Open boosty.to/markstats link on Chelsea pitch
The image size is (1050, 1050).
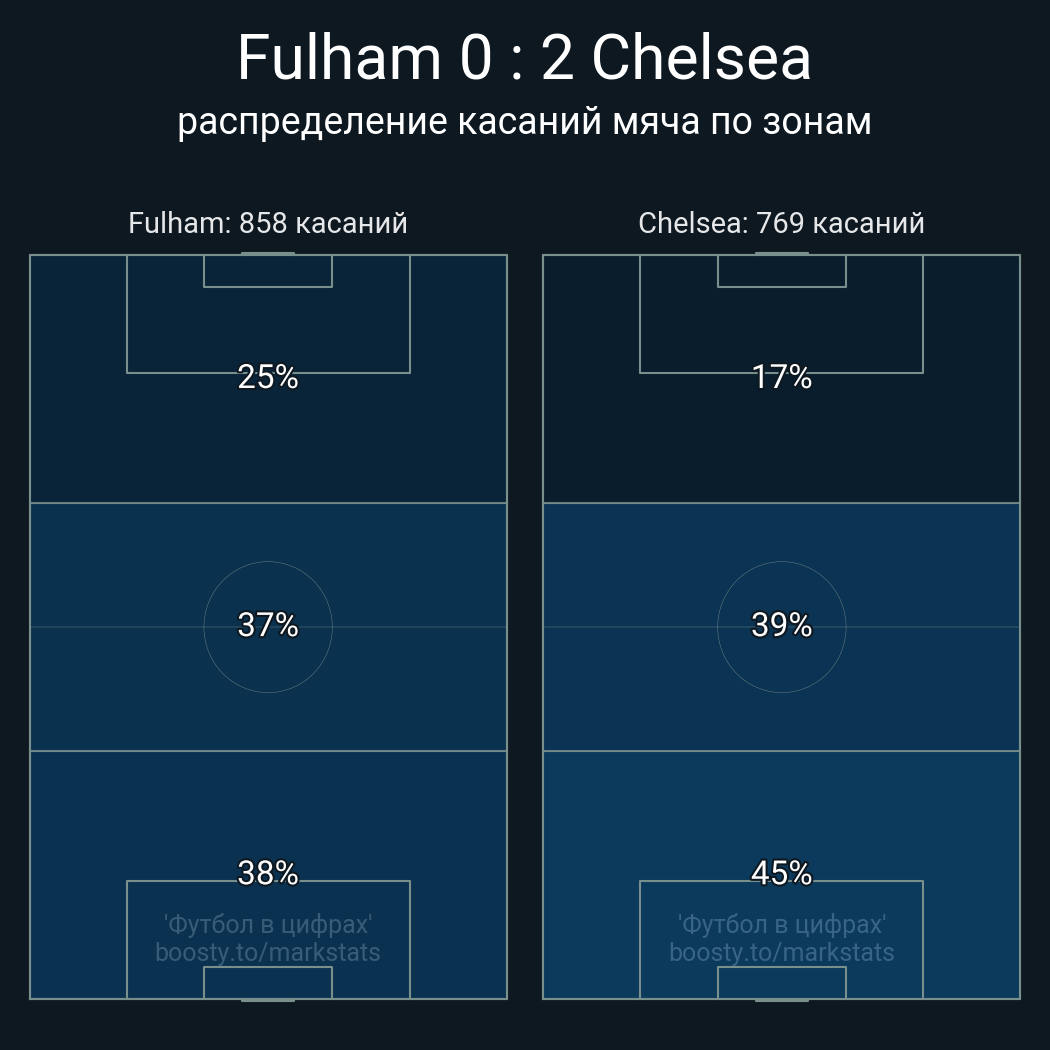[781, 952]
